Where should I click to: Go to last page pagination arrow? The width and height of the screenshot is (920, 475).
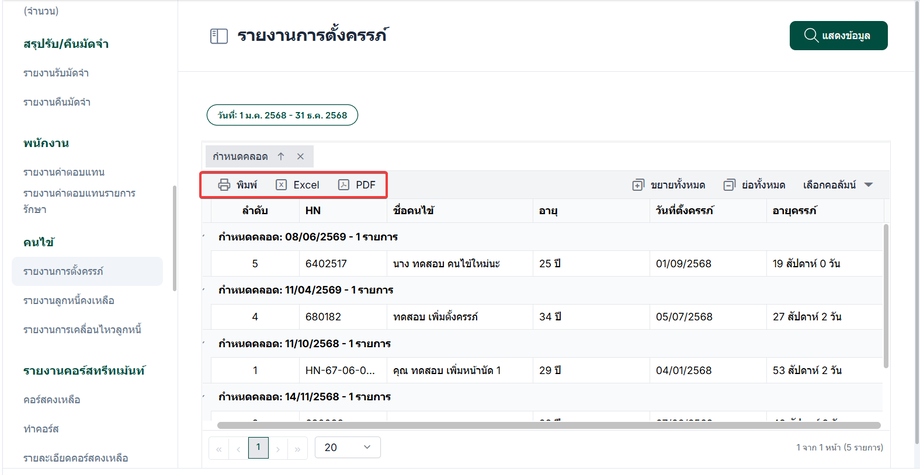297,449
